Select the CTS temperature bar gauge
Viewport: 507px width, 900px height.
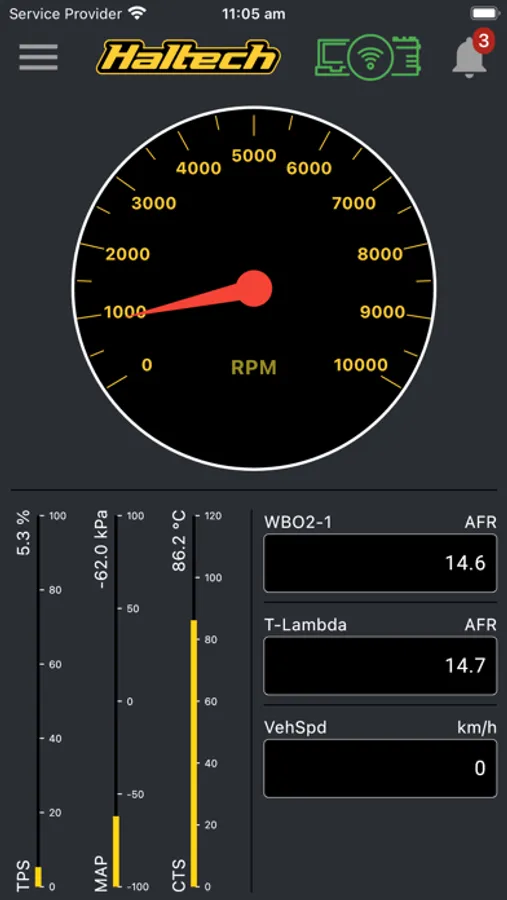[x=194, y=700]
